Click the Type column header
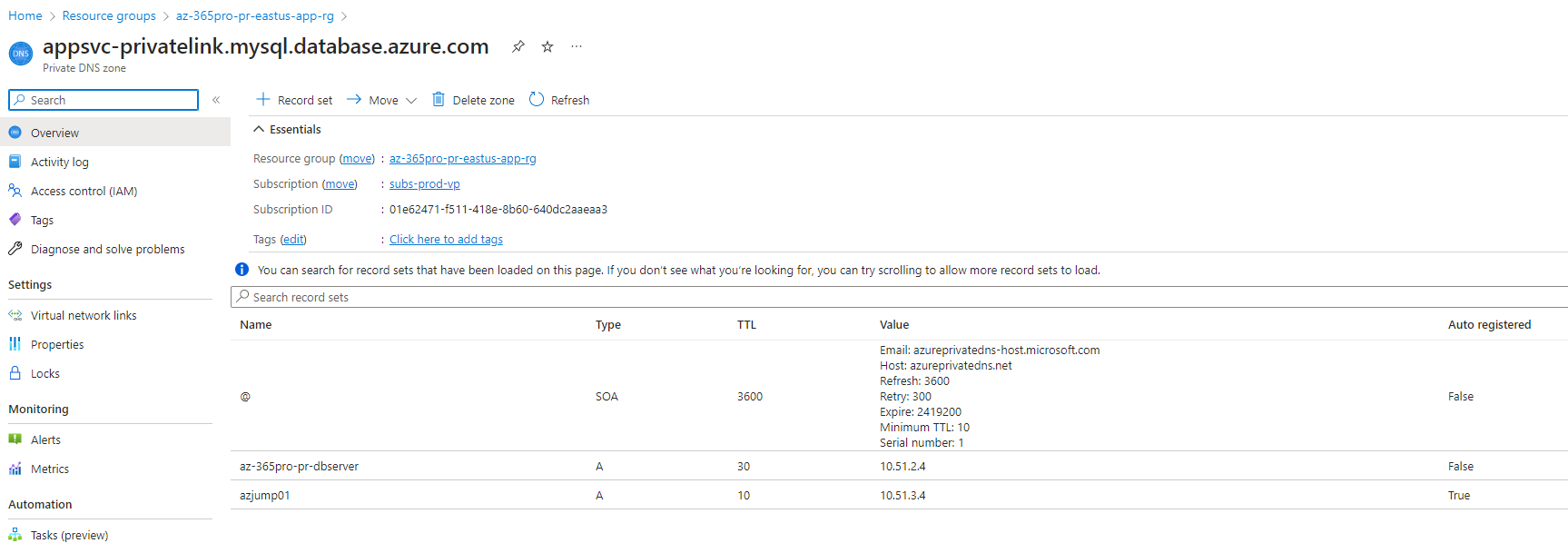This screenshot has width=1568, height=553. tap(608, 324)
